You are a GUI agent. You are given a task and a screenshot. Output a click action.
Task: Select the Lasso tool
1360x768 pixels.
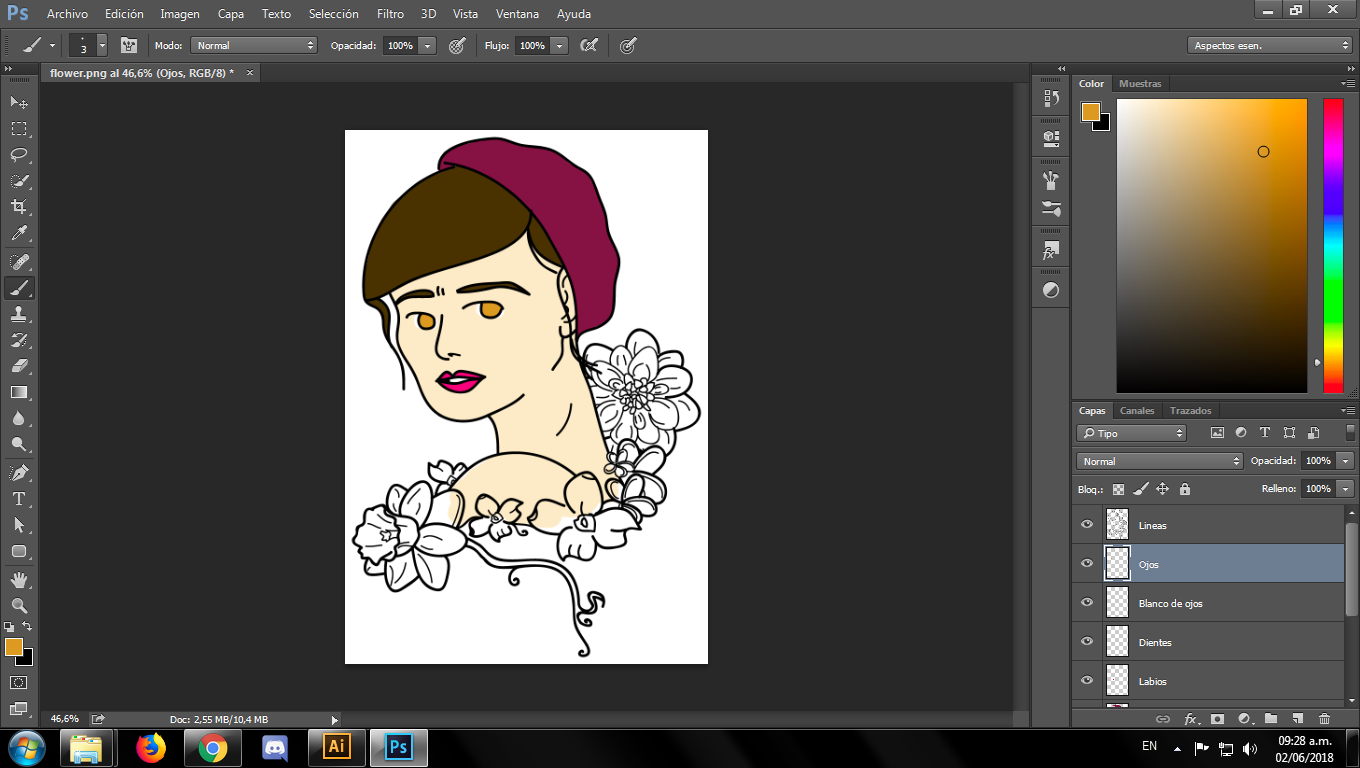point(19,155)
